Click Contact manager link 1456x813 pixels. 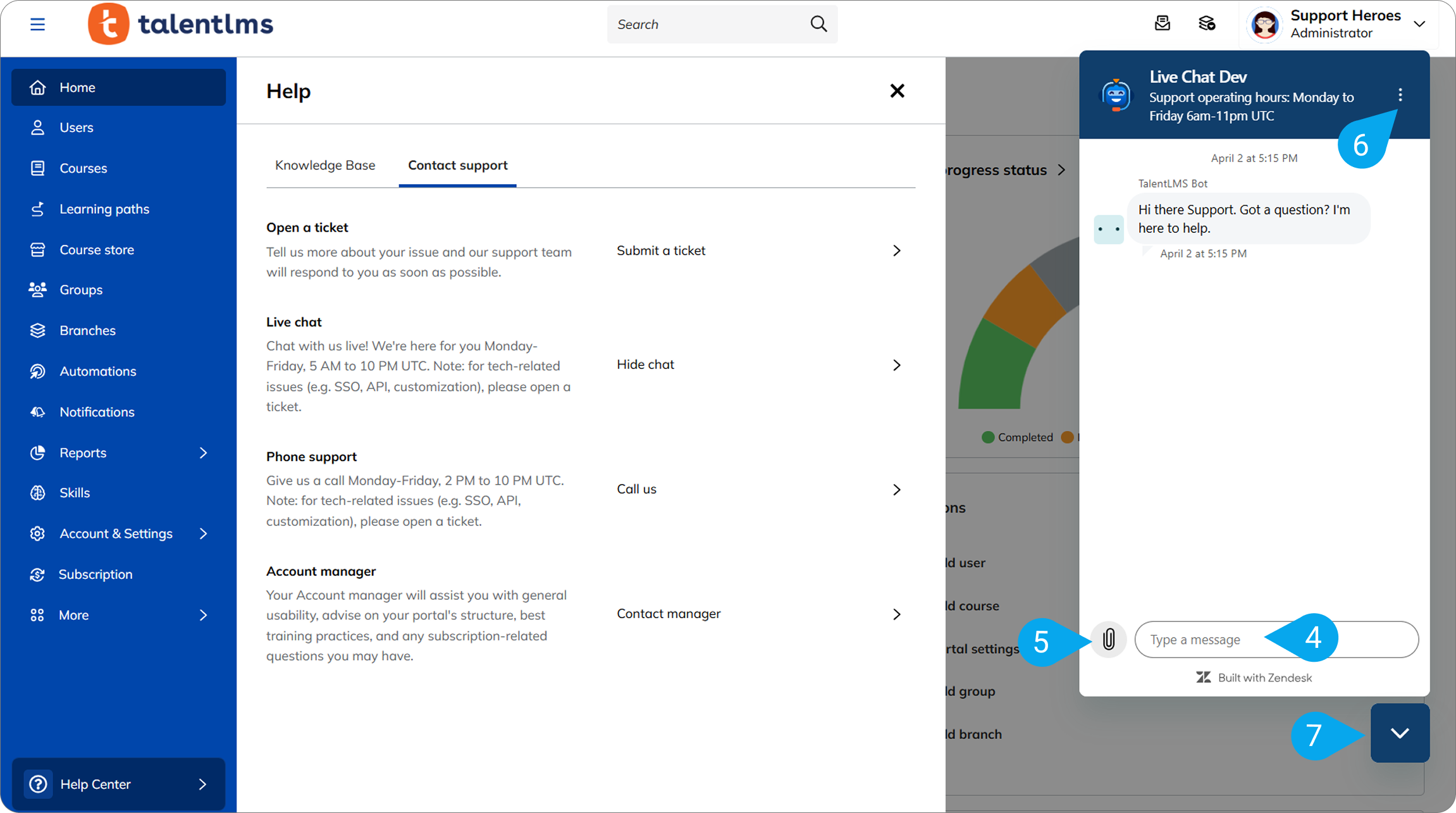(669, 614)
